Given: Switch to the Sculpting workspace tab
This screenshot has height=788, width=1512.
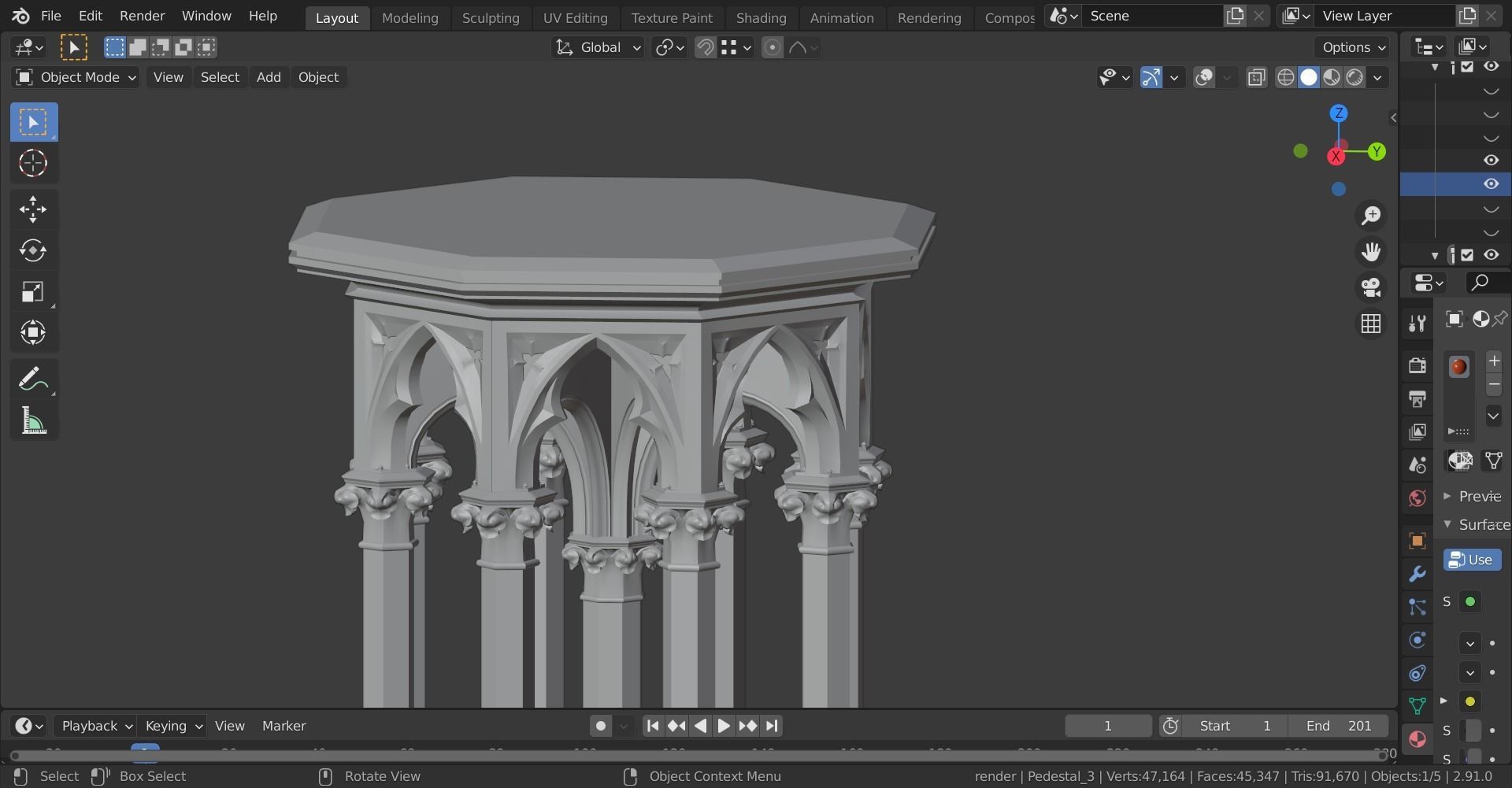Looking at the screenshot, I should coord(490,17).
